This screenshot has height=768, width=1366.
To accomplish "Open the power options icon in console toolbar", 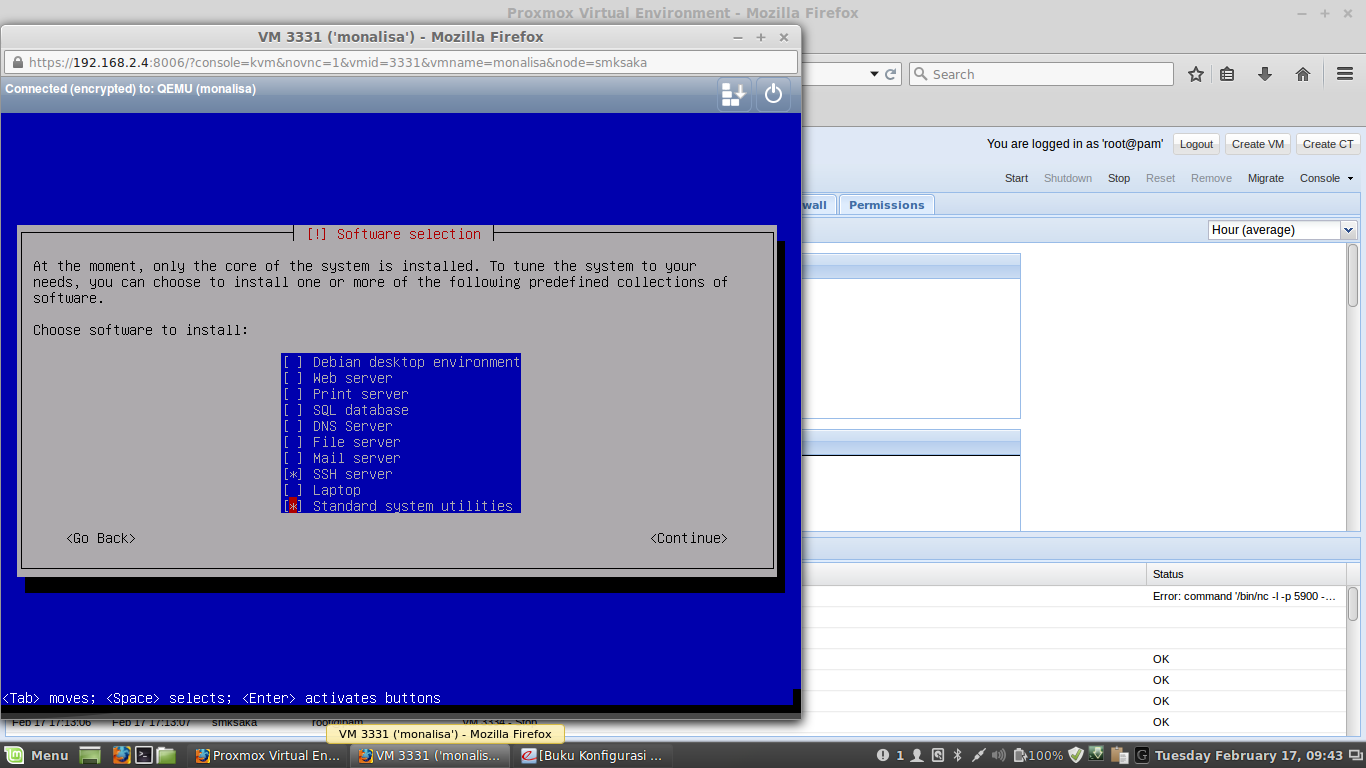I will coord(773,94).
